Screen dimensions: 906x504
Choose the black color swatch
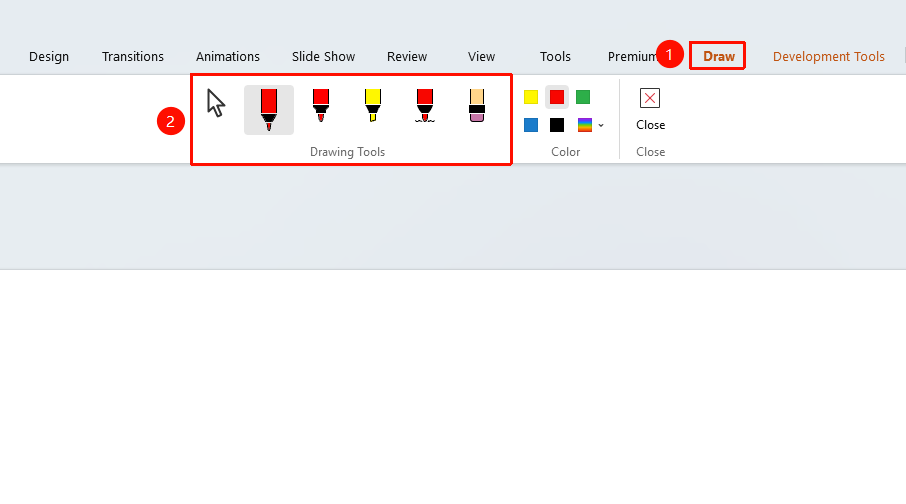(x=557, y=125)
